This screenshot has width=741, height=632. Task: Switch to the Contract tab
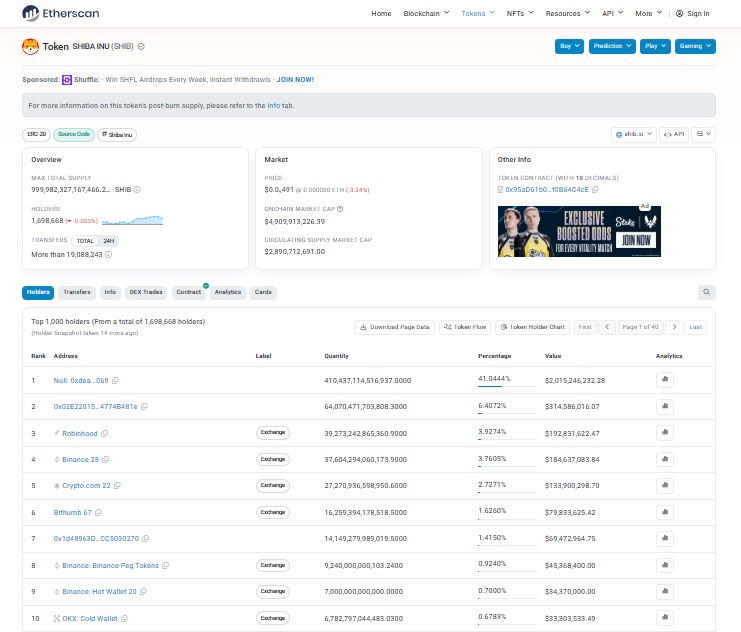189,292
